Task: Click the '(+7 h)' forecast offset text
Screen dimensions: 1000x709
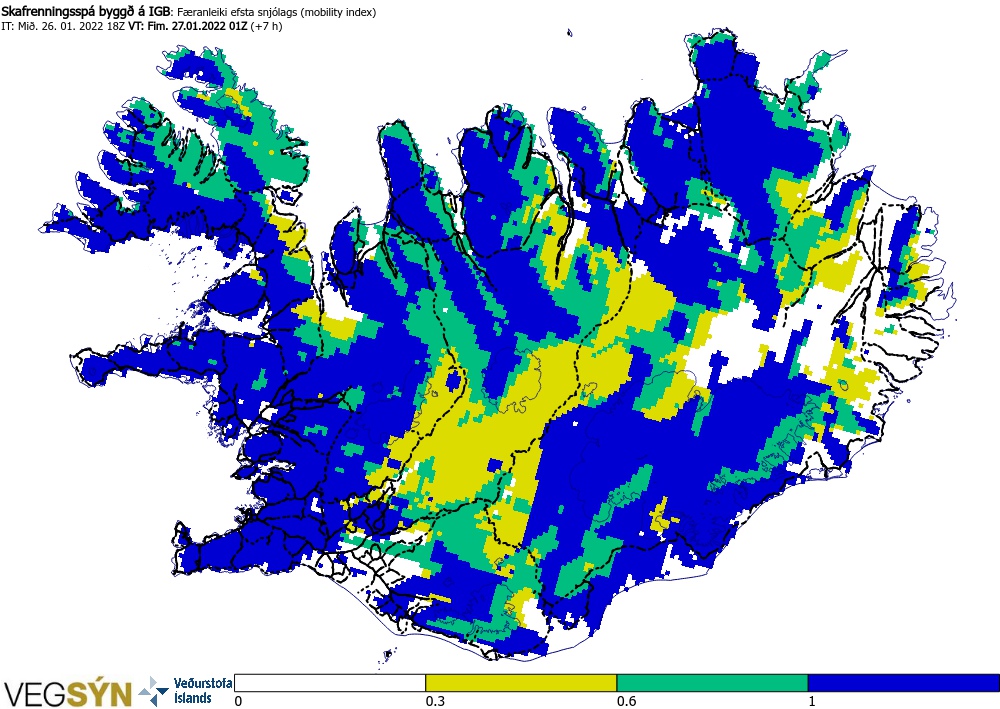Action: pos(267,26)
